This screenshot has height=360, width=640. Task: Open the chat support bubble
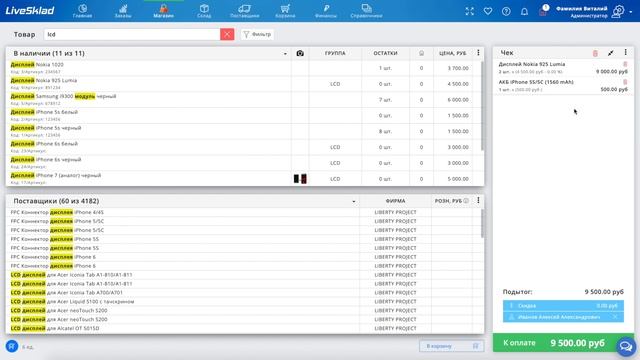pyautogui.click(x=626, y=347)
